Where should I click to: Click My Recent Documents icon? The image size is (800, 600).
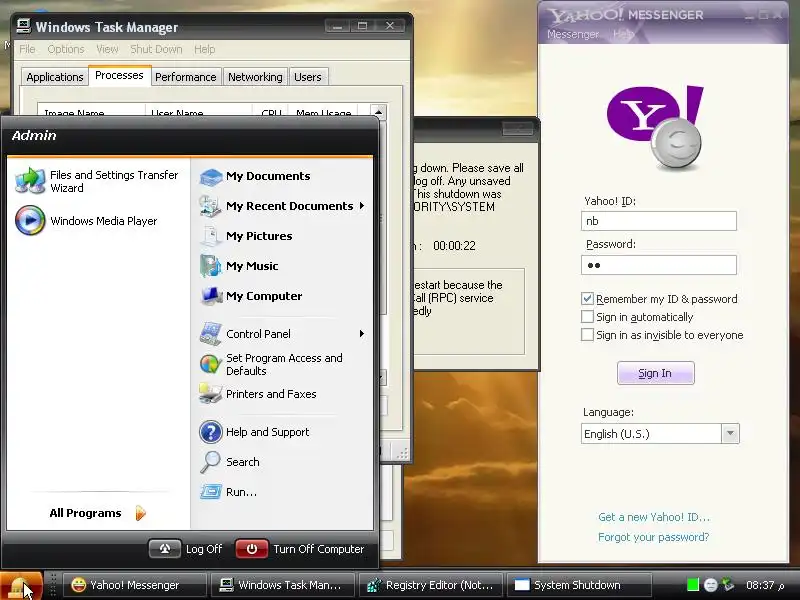(x=211, y=206)
